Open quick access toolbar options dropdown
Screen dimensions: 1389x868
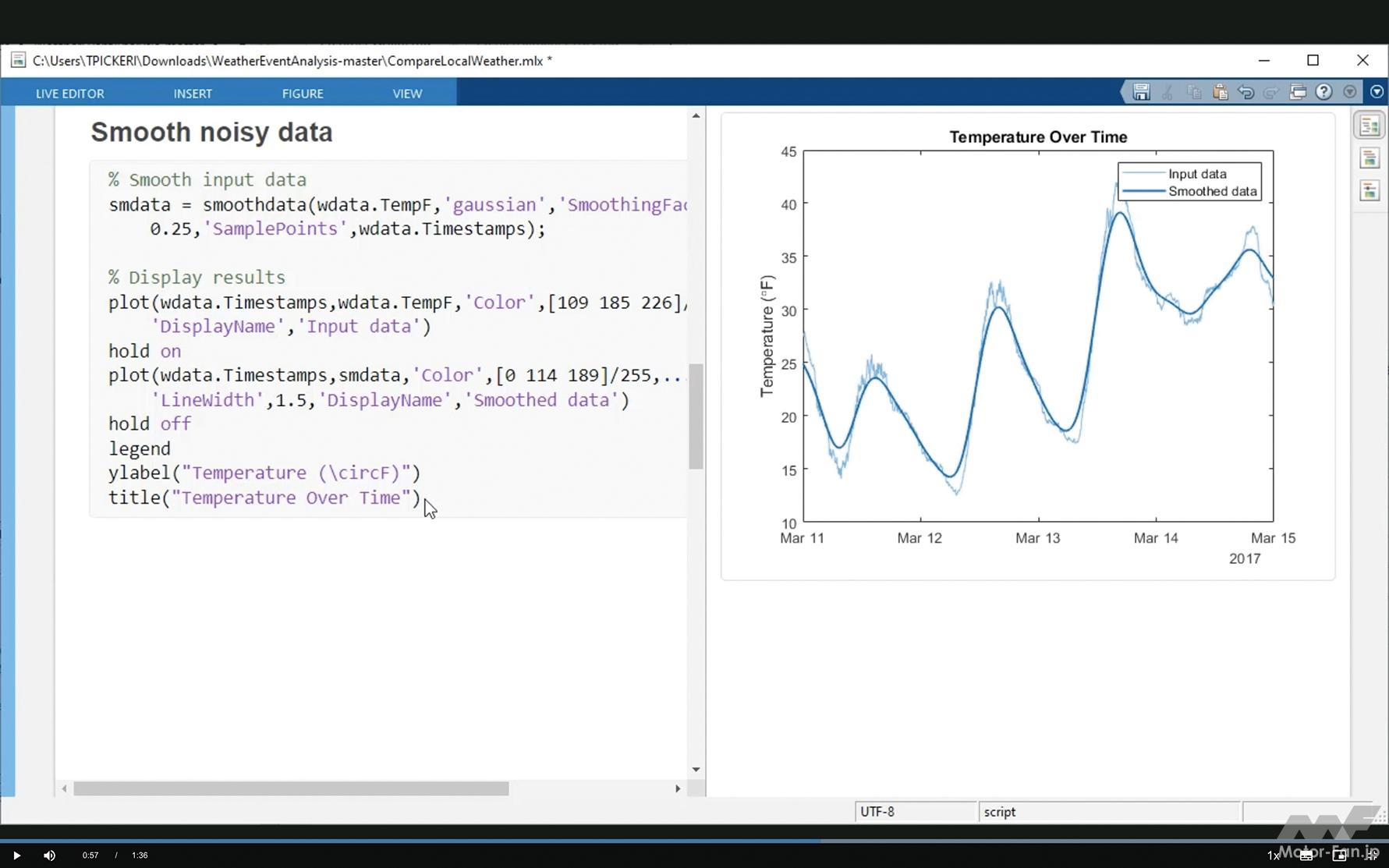click(1350, 92)
